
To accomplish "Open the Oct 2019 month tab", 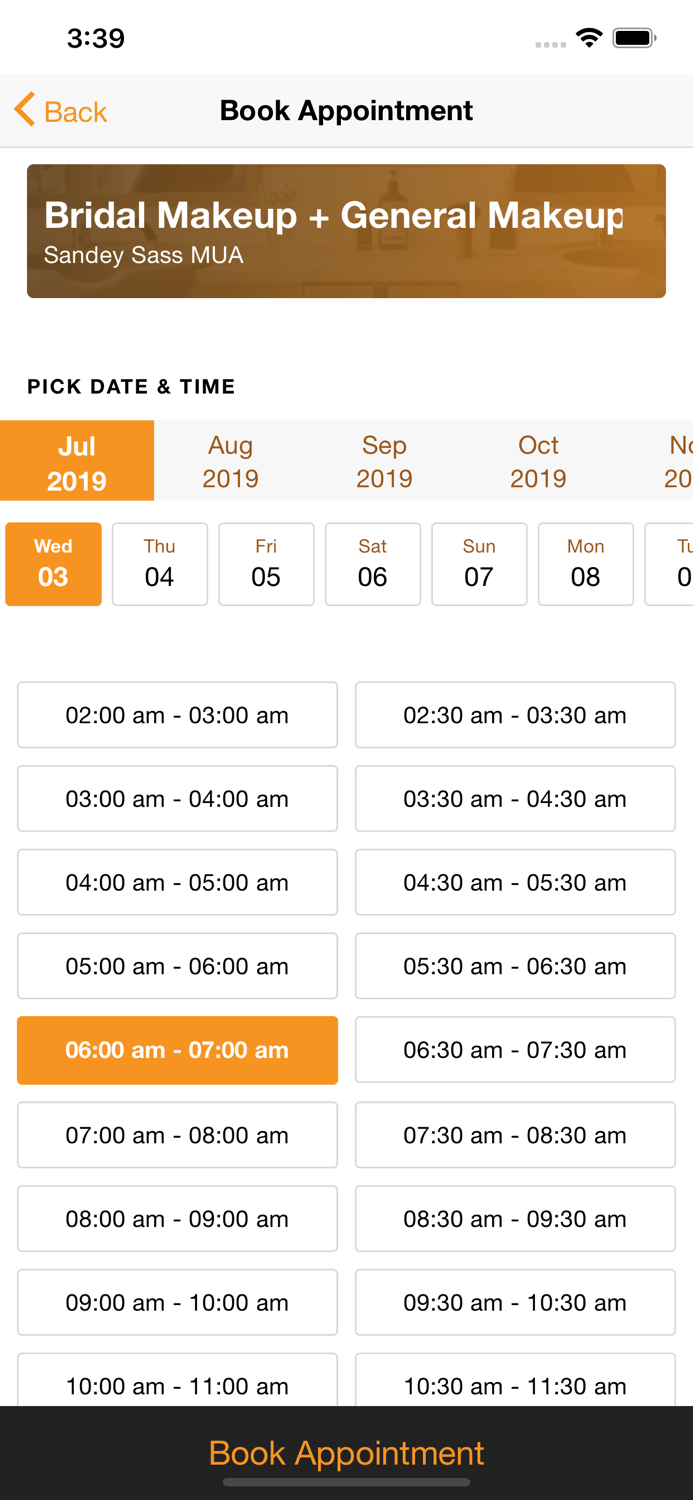I will 538,461.
